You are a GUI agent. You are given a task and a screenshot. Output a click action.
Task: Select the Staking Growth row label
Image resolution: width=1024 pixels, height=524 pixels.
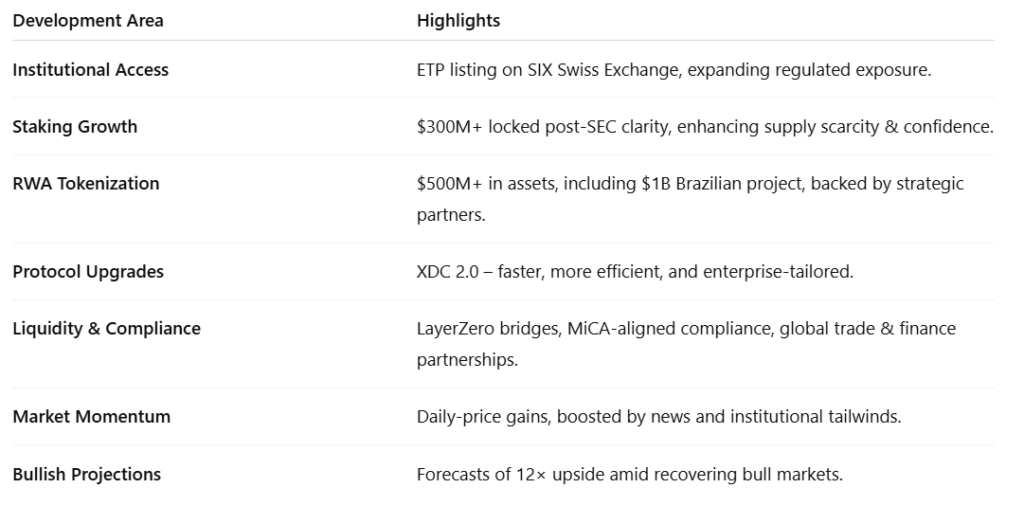point(75,127)
